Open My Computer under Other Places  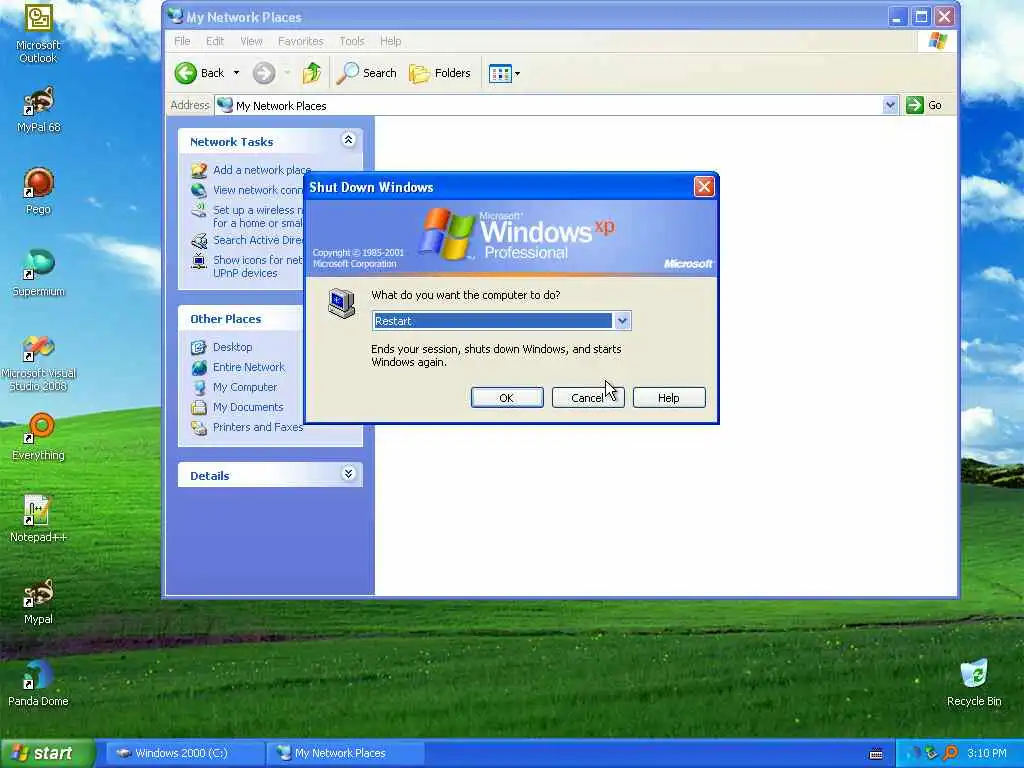(x=245, y=387)
